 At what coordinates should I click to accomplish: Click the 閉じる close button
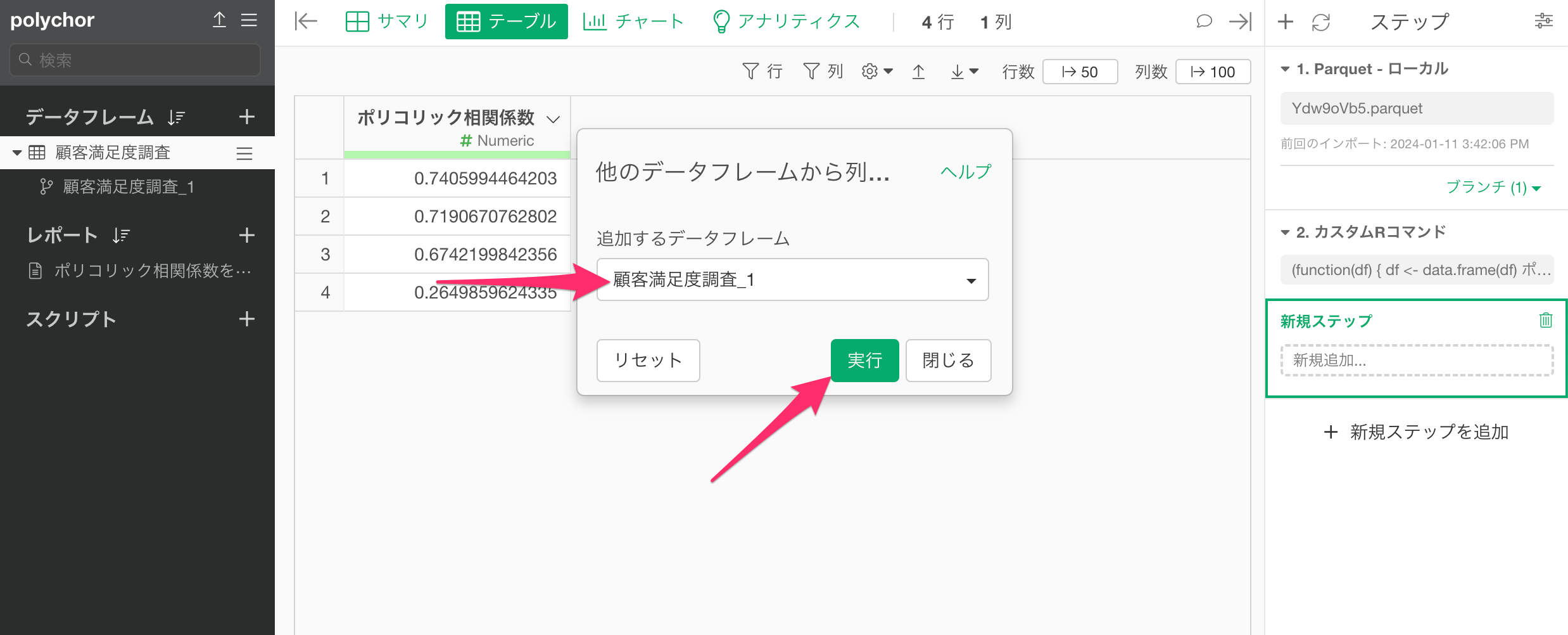point(948,361)
